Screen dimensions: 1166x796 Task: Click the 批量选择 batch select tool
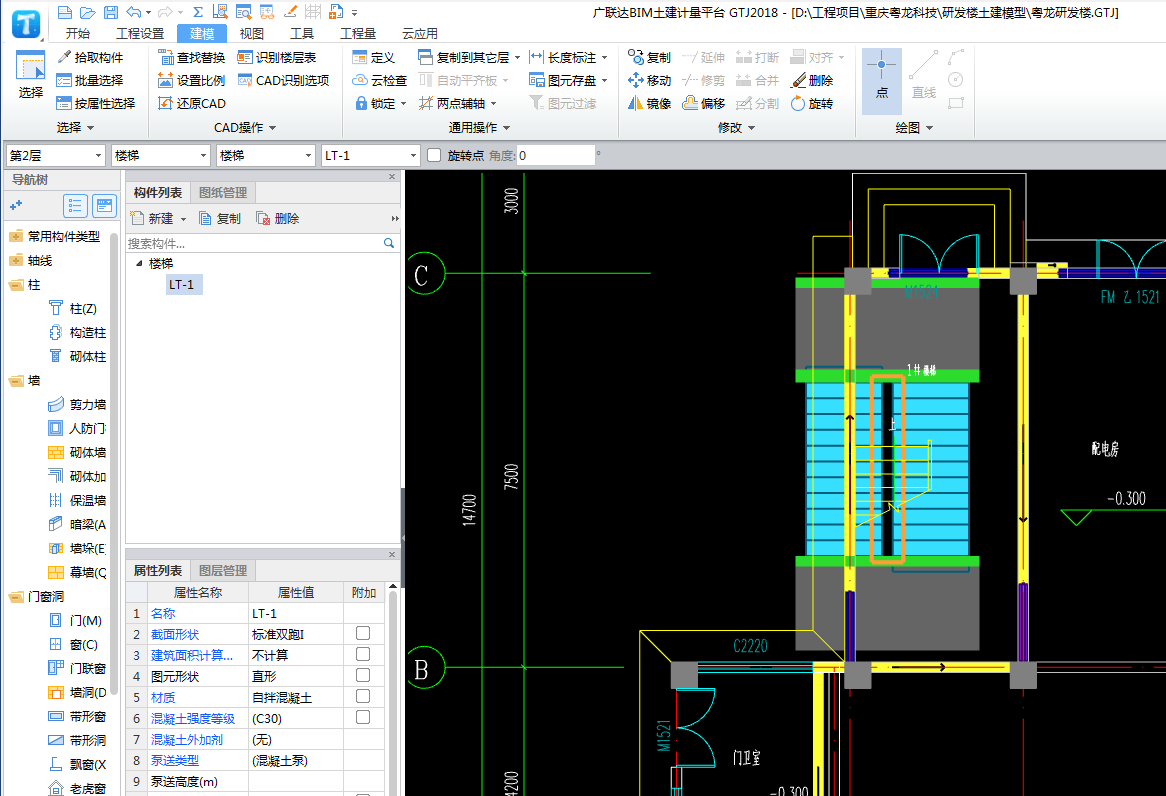[x=90, y=80]
